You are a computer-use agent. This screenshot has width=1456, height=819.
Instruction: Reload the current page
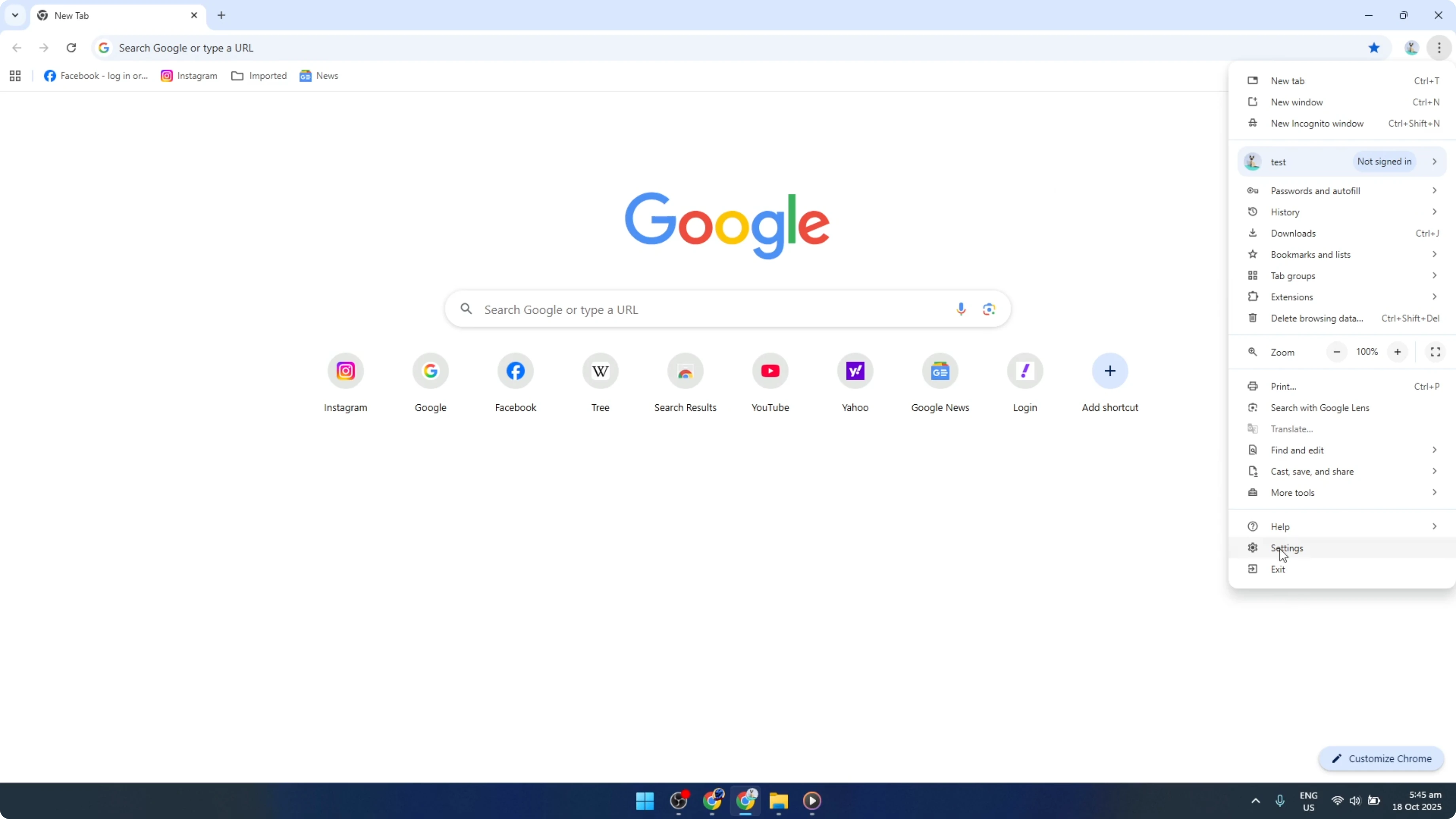(x=71, y=47)
